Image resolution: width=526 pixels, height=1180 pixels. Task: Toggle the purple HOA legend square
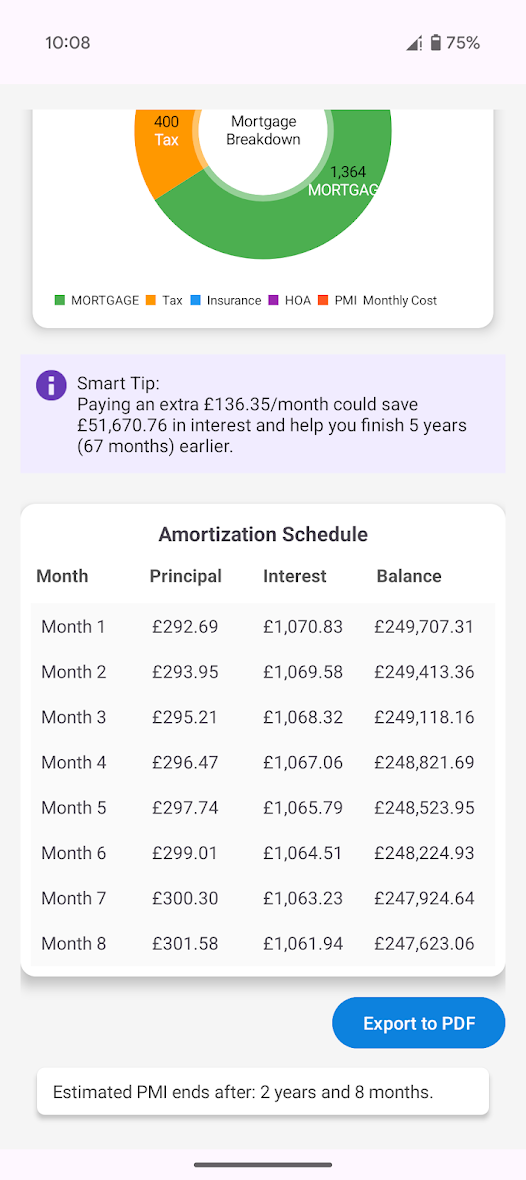[x=273, y=300]
